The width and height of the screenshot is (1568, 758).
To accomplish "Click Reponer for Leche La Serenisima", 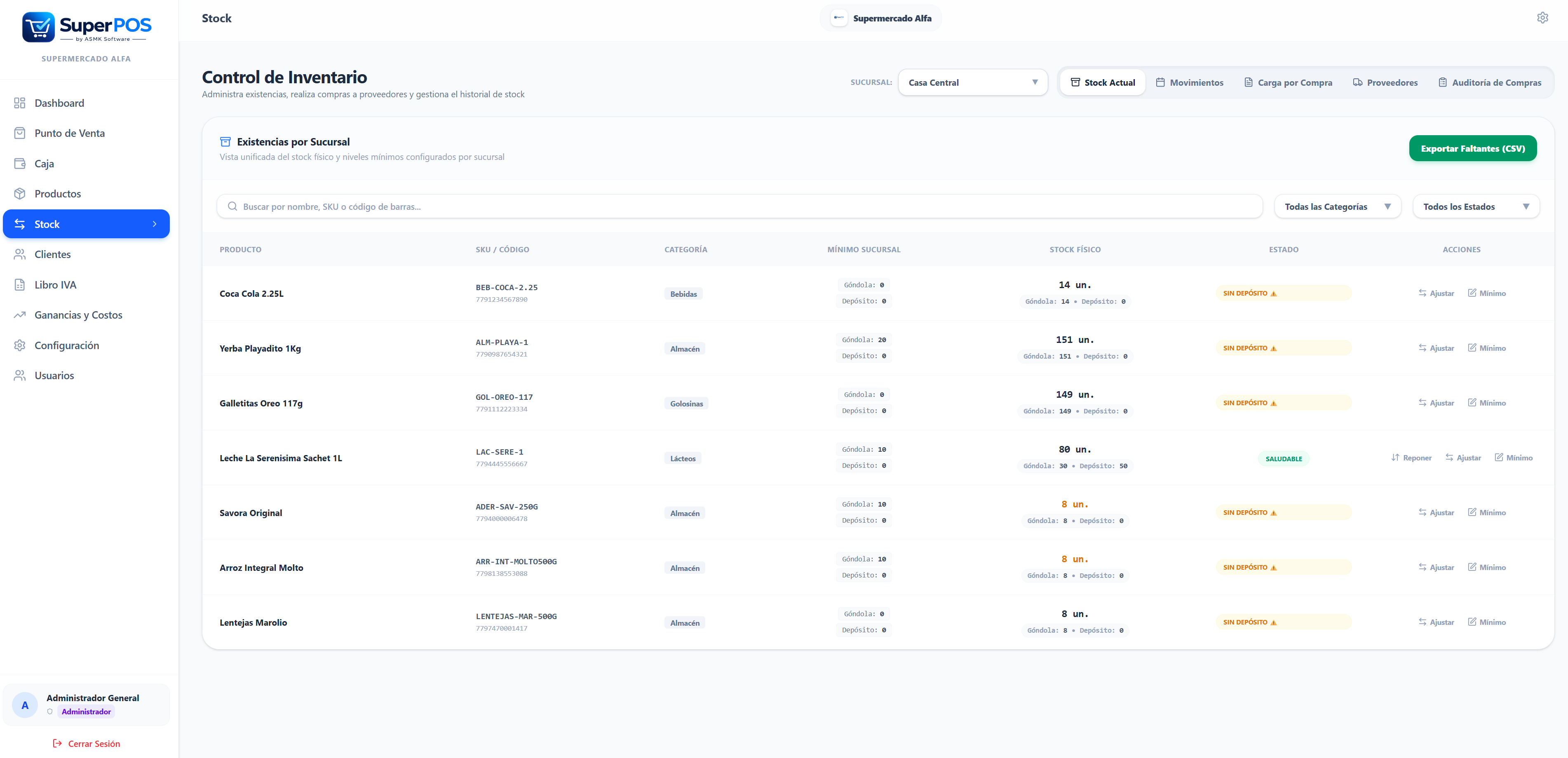I will point(1411,458).
